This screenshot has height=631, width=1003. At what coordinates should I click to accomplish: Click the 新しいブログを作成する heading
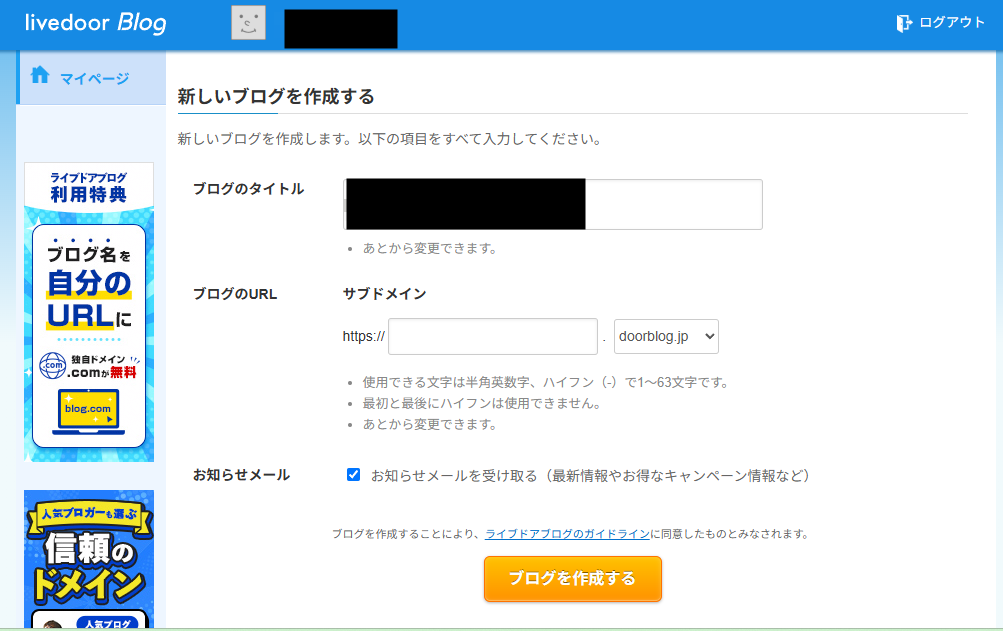(276, 97)
